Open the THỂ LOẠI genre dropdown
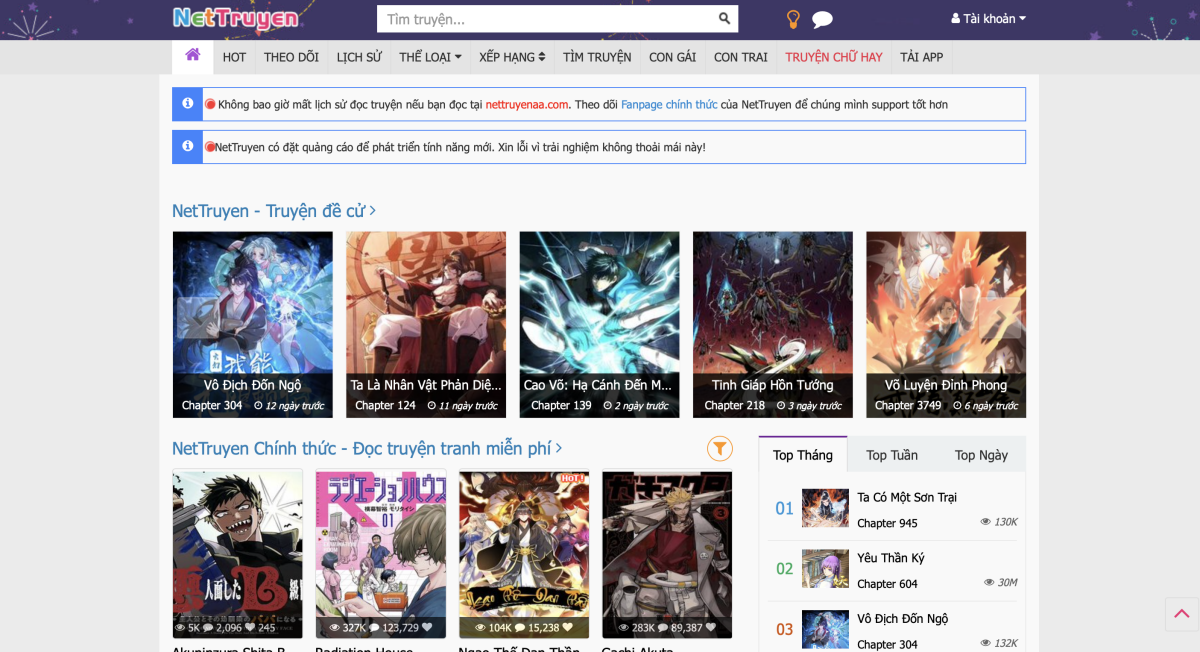1200x652 pixels. coord(430,57)
